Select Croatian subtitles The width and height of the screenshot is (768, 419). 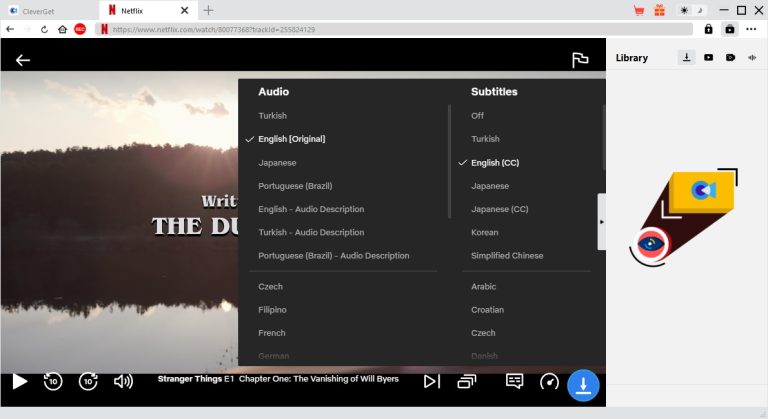point(487,310)
